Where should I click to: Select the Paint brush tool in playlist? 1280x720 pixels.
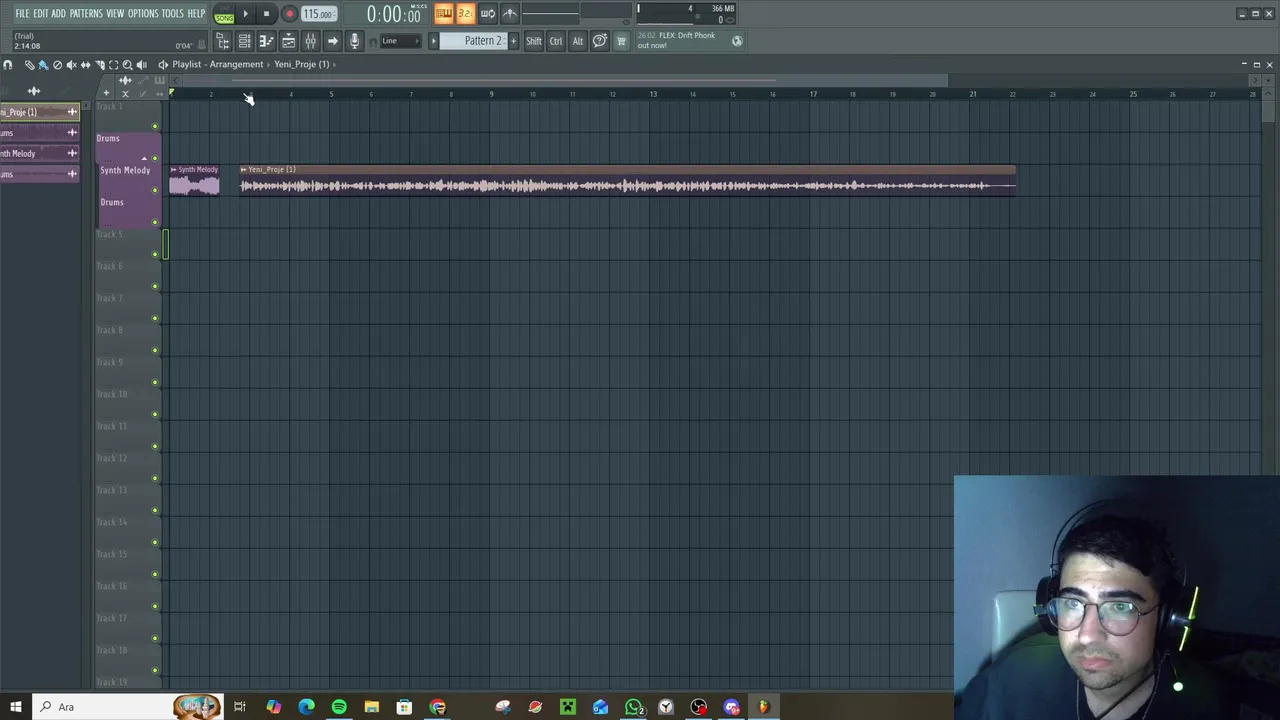pos(43,64)
